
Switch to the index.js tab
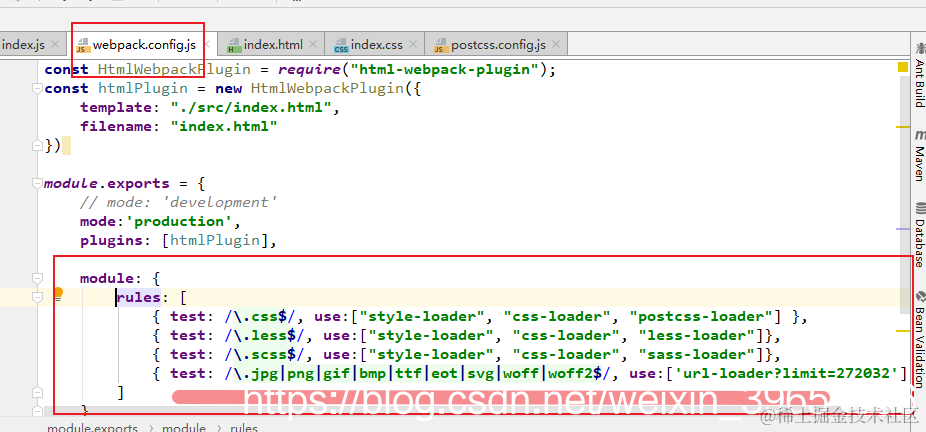pos(24,44)
